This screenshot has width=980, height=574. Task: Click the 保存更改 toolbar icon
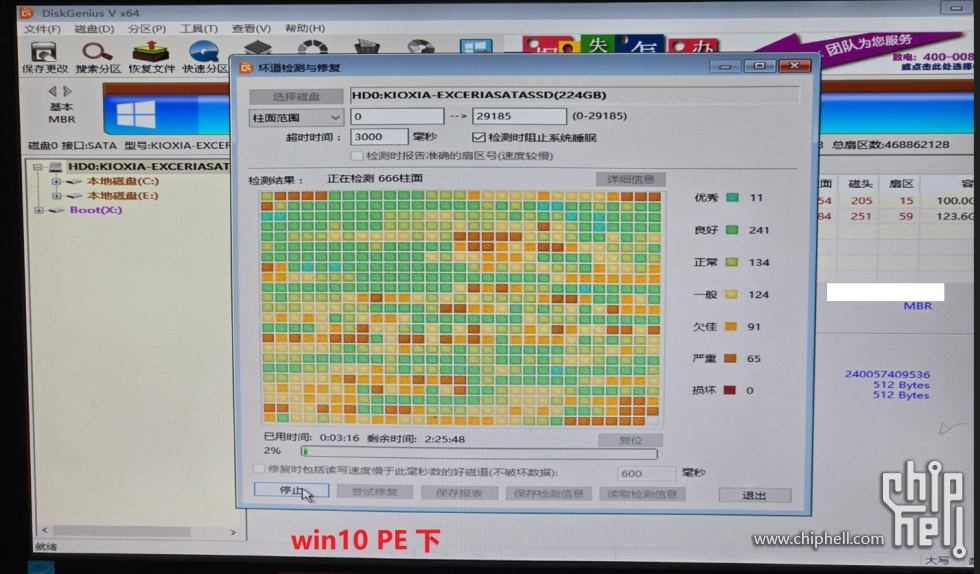[x=44, y=52]
